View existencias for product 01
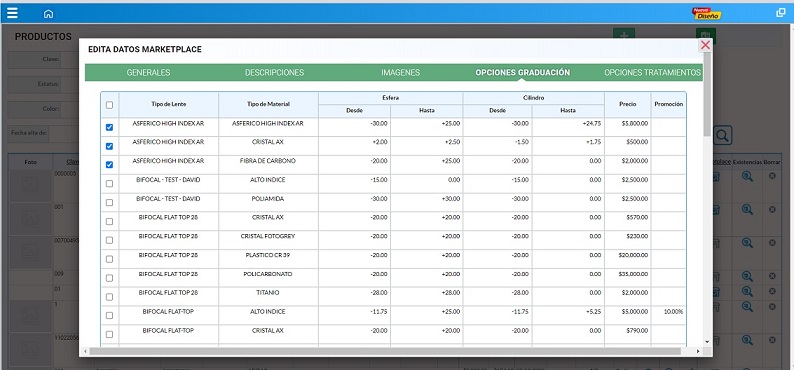This screenshot has width=794, height=370. click(747, 291)
